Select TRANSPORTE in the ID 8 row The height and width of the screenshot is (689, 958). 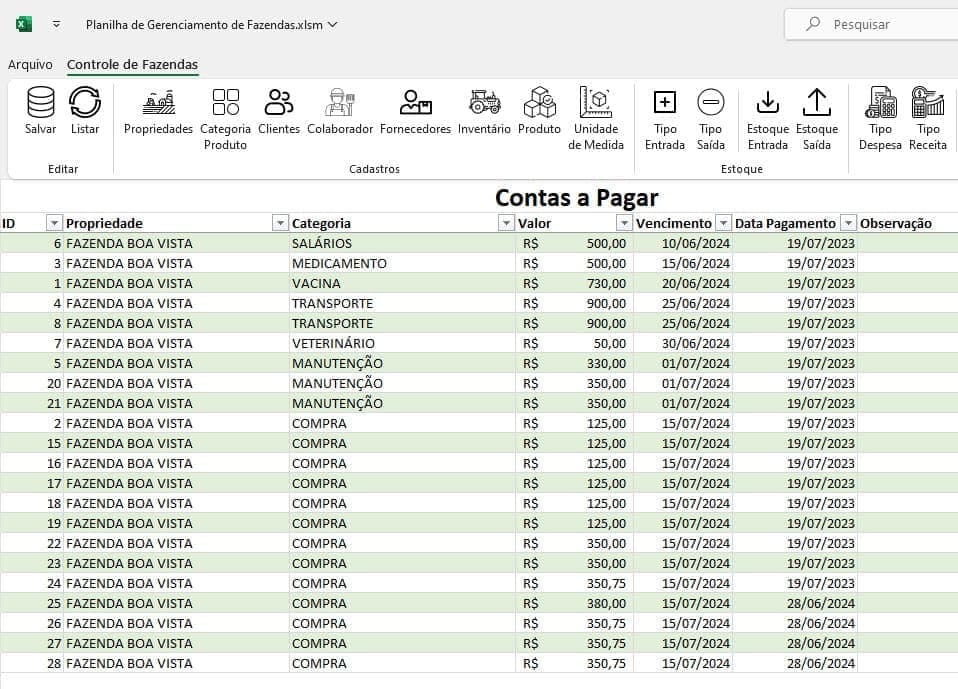coord(402,323)
